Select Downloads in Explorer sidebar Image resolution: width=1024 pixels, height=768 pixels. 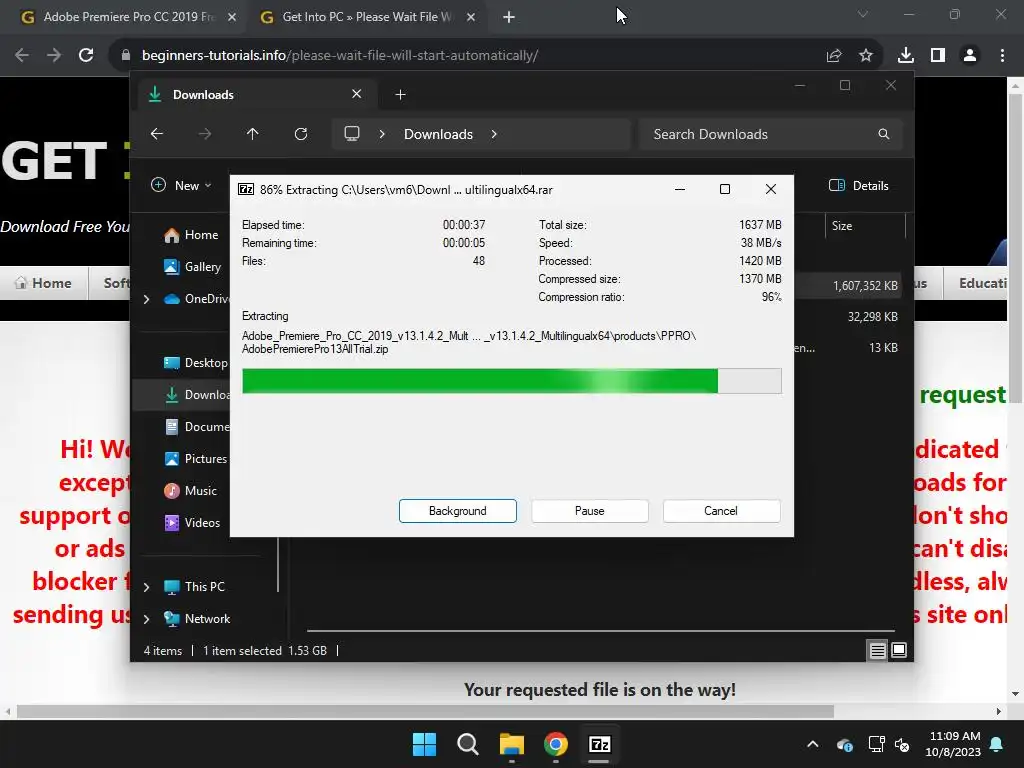coord(197,394)
